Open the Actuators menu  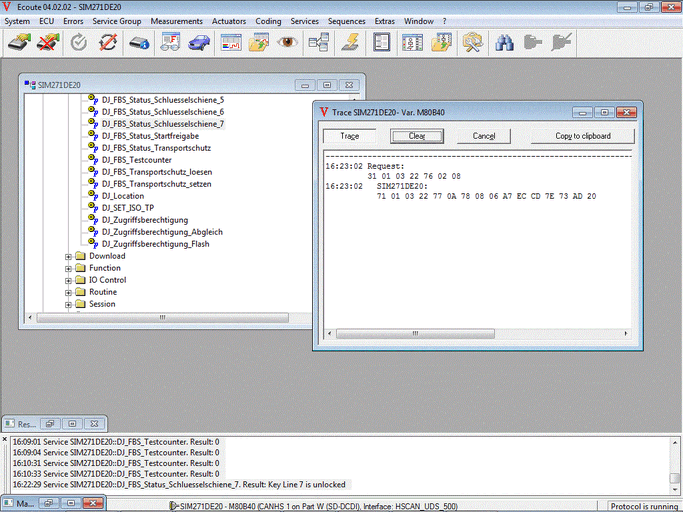tap(229, 21)
